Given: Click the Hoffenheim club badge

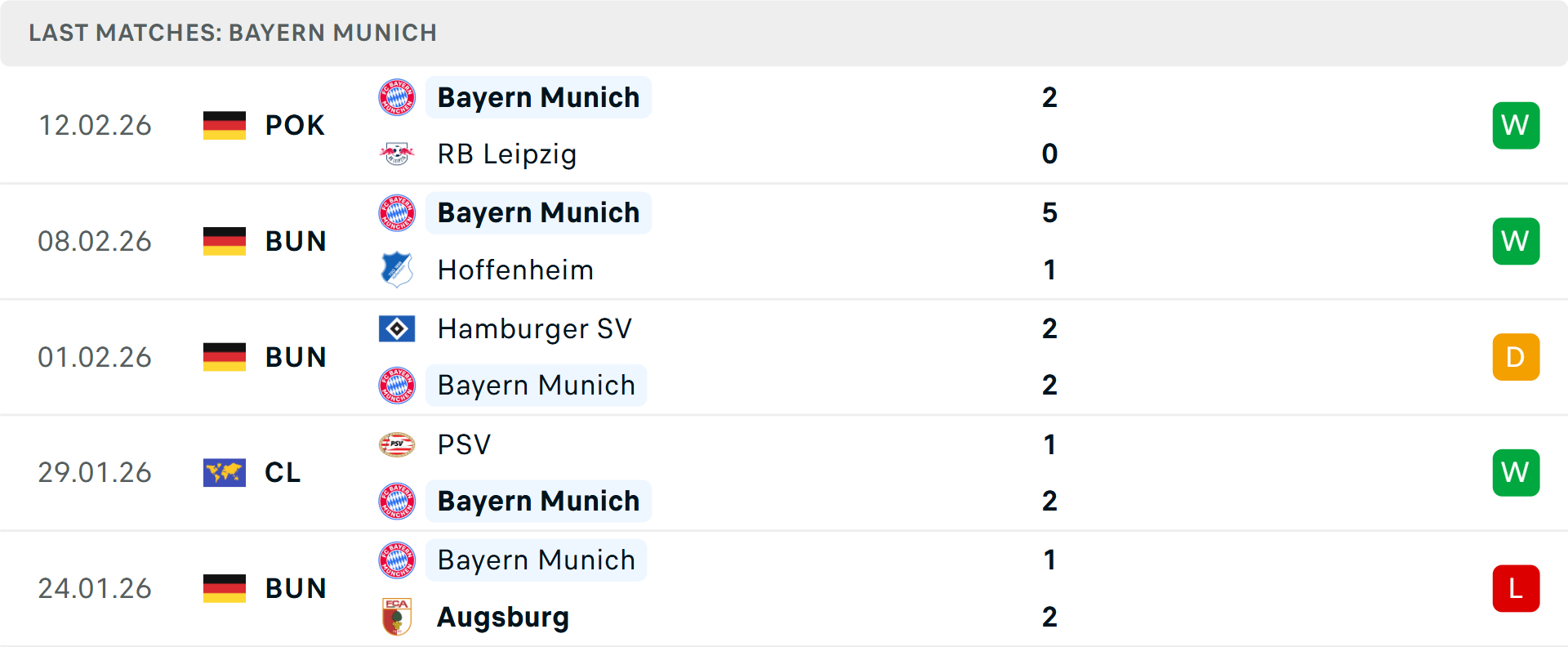Looking at the screenshot, I should point(397,270).
